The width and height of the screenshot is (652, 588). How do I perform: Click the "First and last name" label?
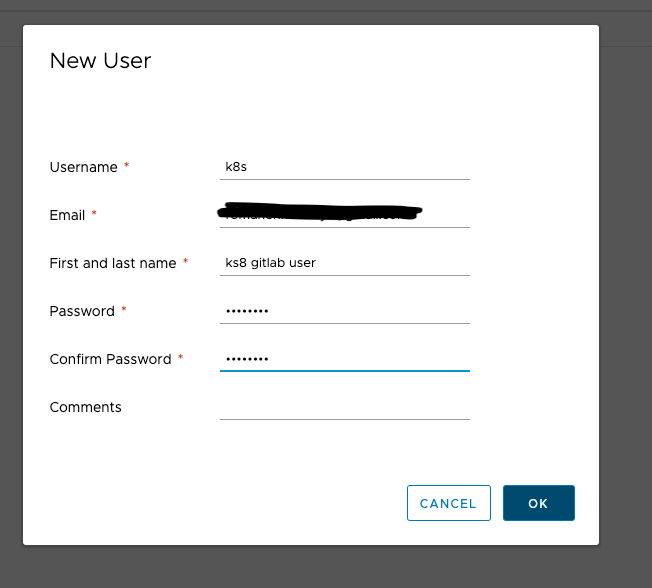(112, 263)
